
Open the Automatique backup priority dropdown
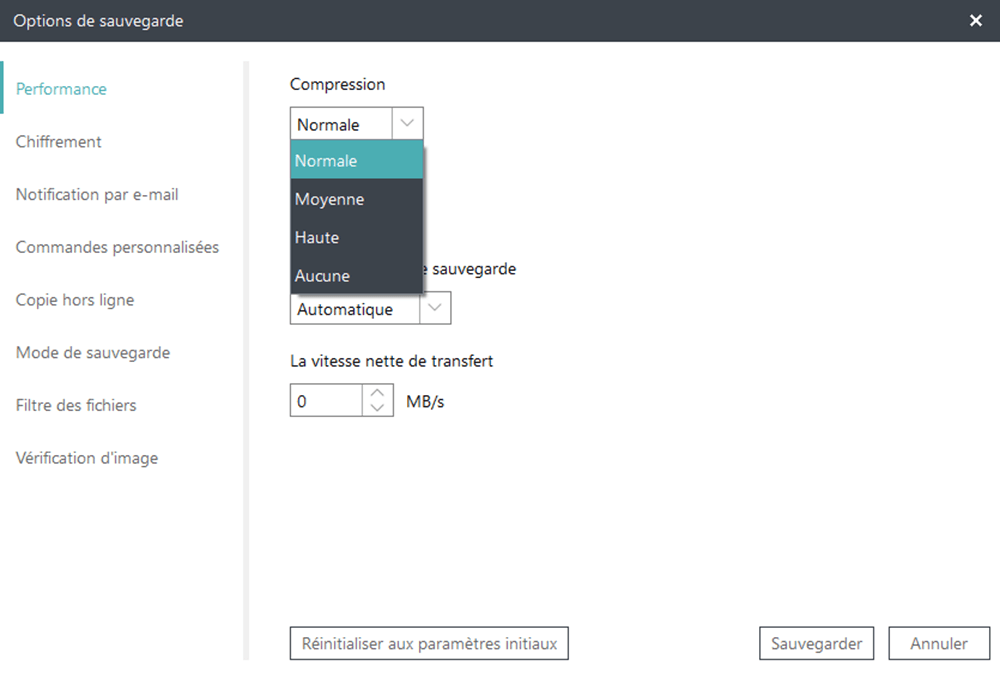(435, 308)
